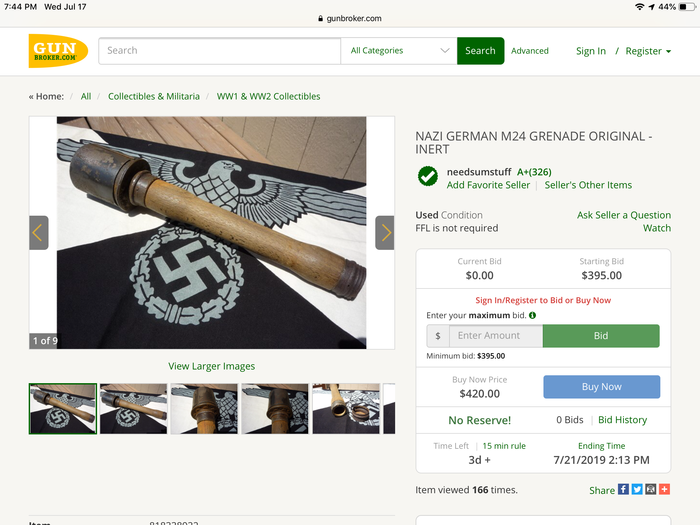Focus the Enter Amount bid field

pyautogui.click(x=495, y=336)
